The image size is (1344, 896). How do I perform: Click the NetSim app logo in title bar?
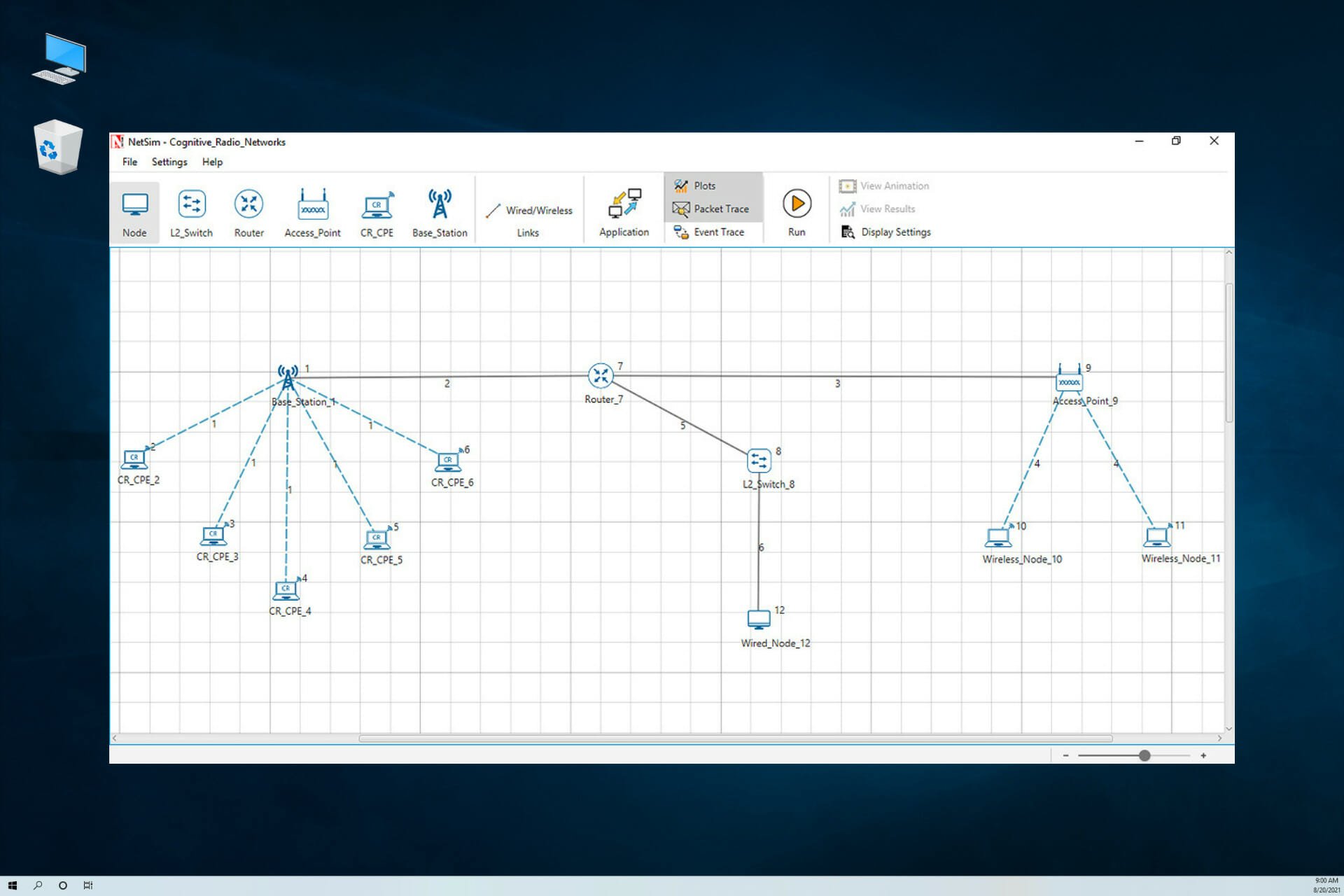pos(118,141)
